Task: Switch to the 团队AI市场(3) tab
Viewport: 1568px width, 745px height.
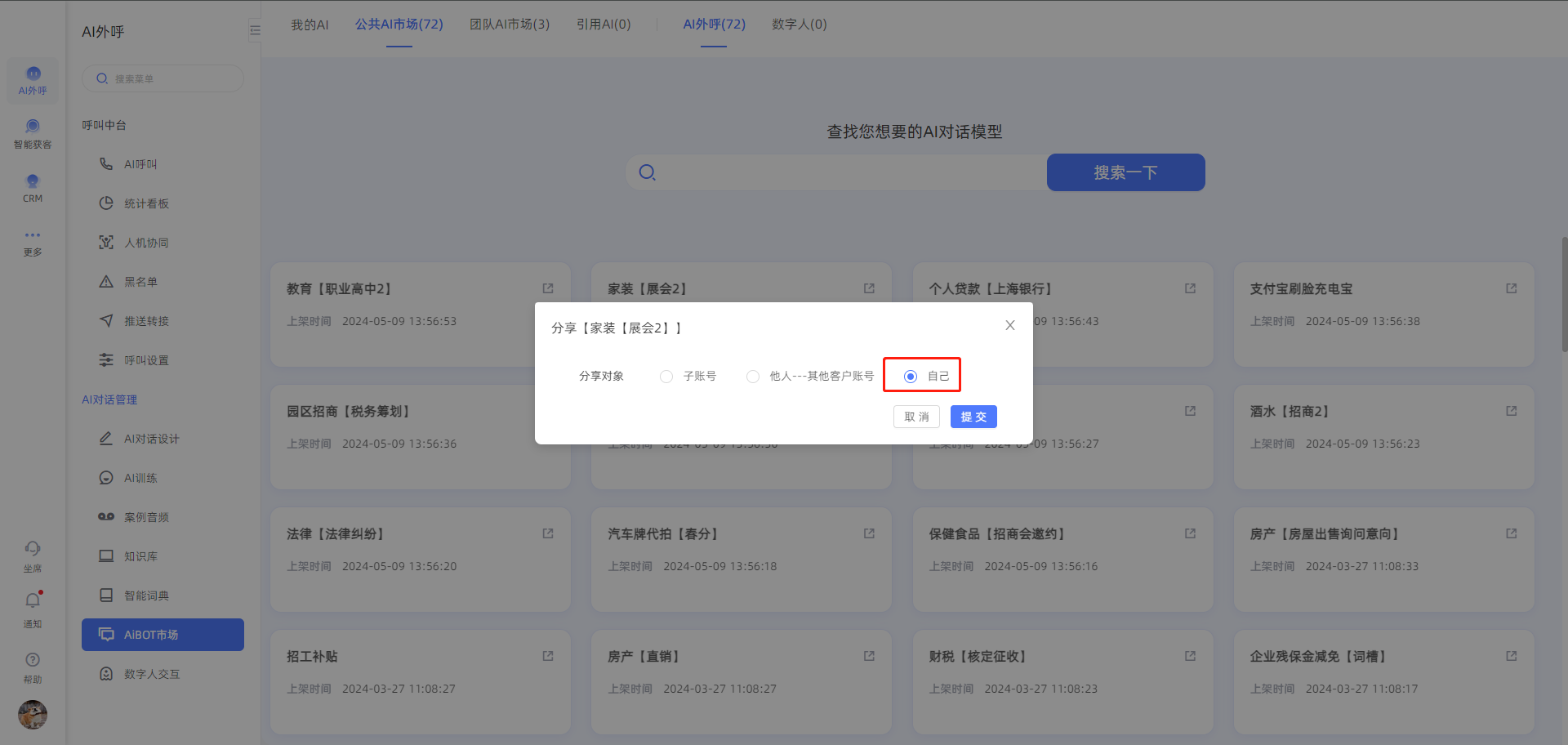Action: pos(510,25)
